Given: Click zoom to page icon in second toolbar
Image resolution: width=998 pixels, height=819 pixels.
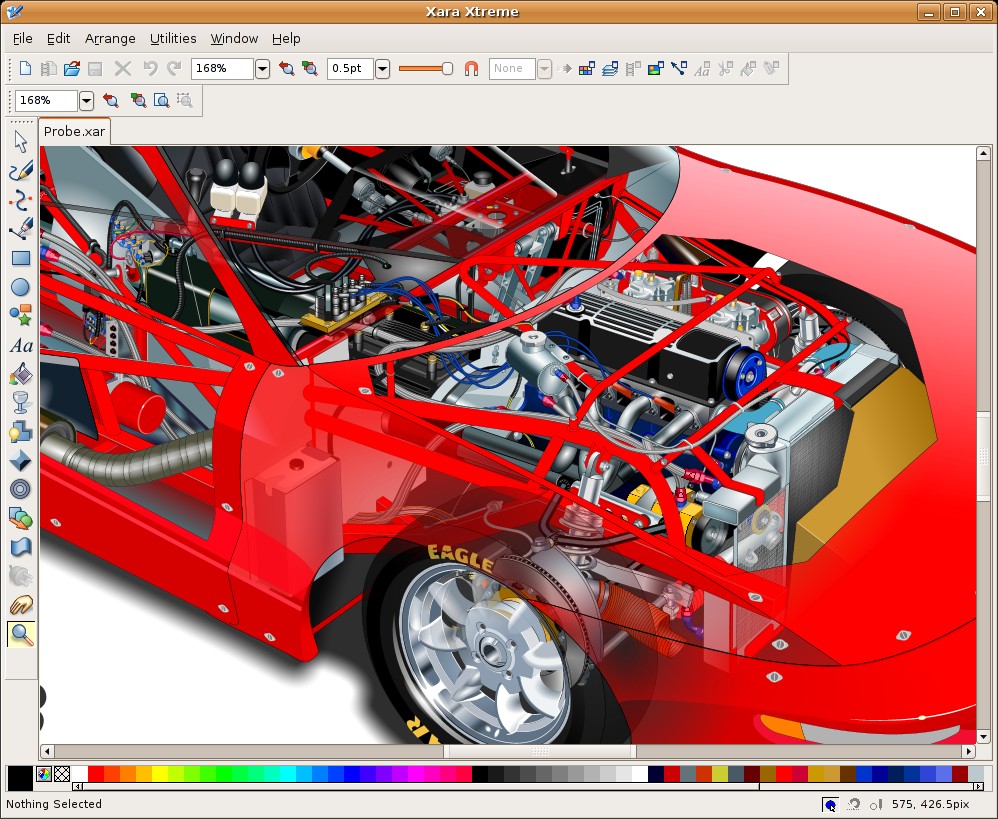Looking at the screenshot, I should pos(162,100).
